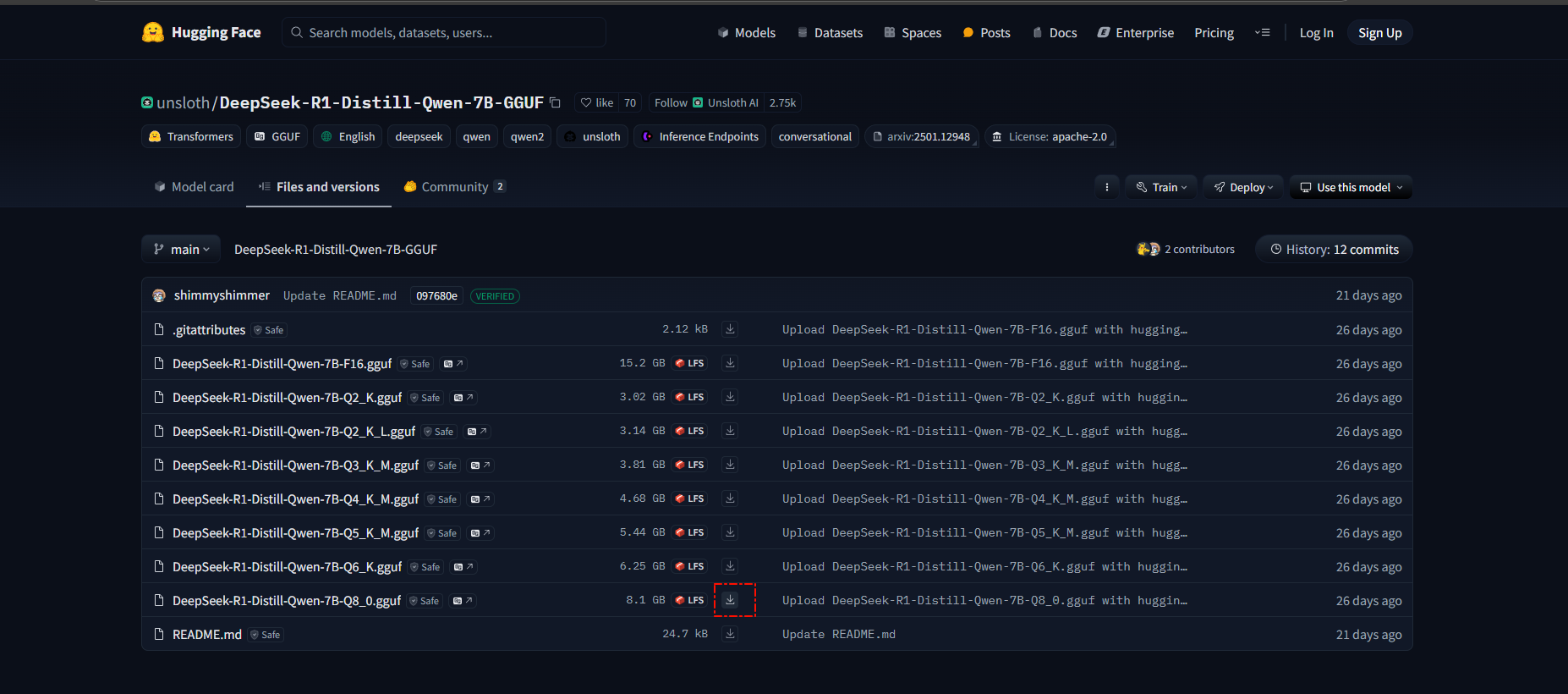Download the Q2_K.gguf file

pos(730,397)
